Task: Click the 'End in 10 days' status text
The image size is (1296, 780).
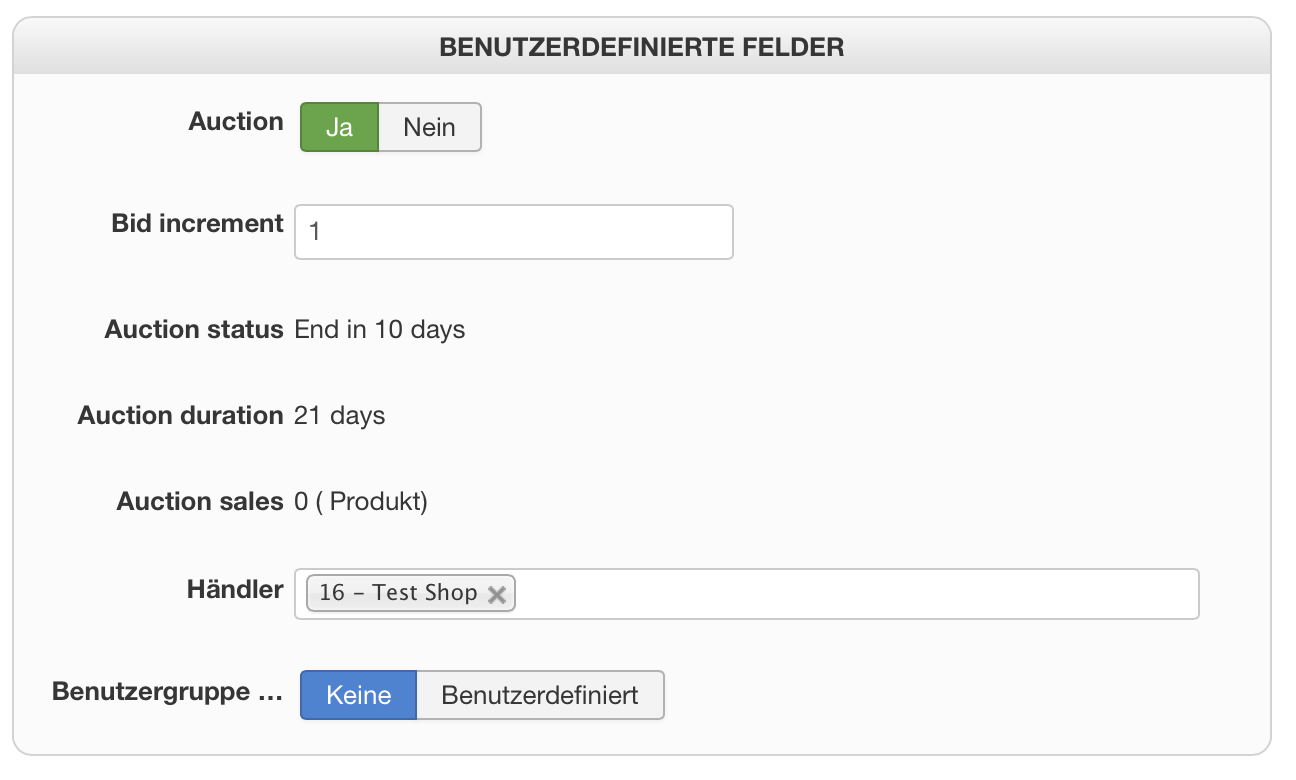Action: pos(380,329)
